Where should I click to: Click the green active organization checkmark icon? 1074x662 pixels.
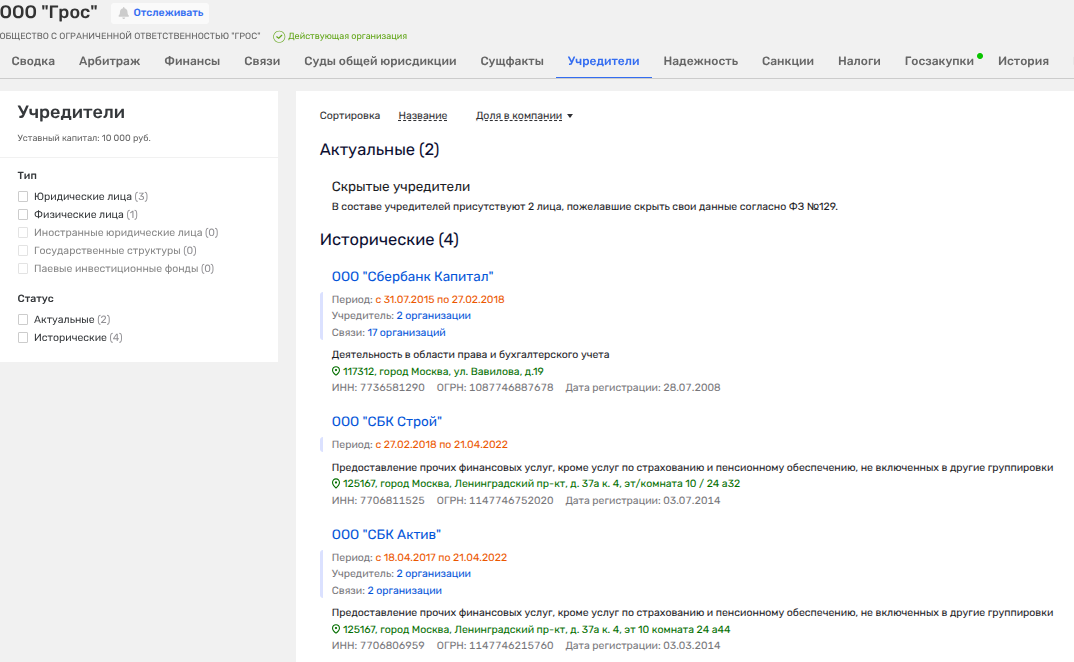pos(279,36)
